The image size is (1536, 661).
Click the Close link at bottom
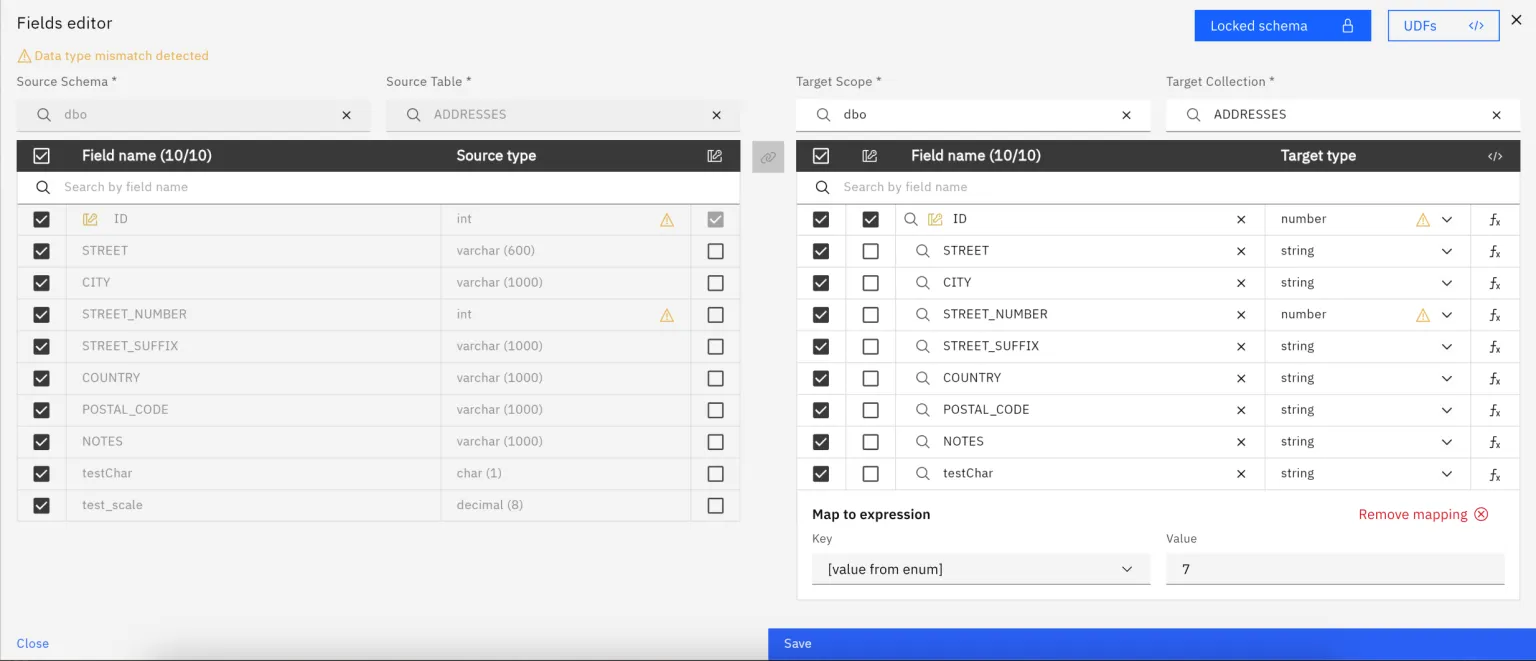(33, 644)
